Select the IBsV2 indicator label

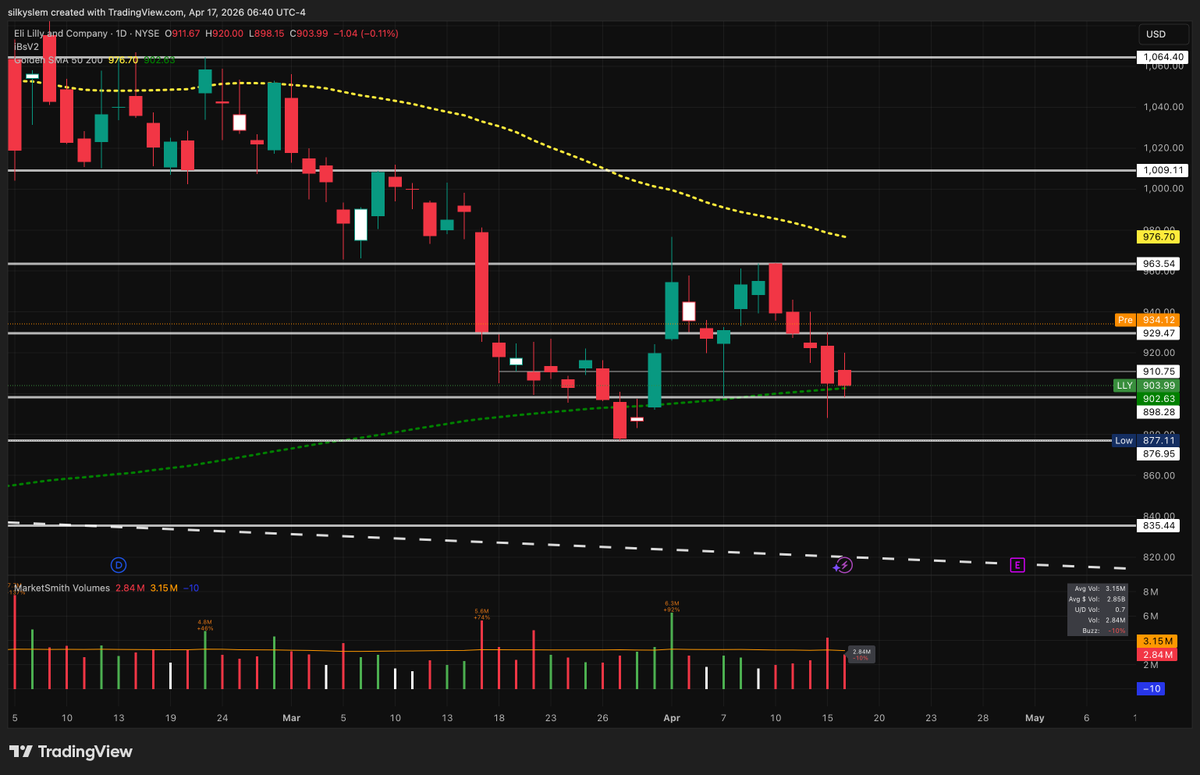26,46
